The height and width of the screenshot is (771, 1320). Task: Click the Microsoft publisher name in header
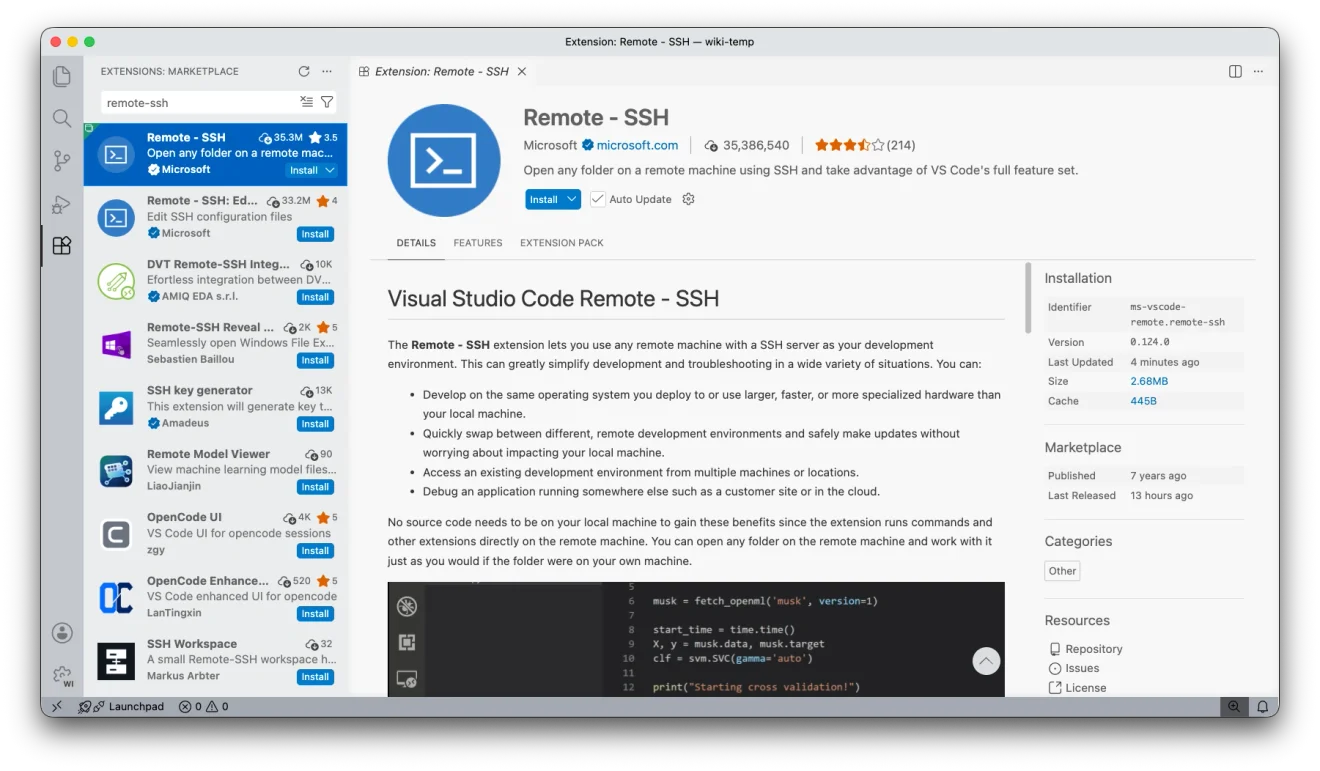click(x=550, y=145)
